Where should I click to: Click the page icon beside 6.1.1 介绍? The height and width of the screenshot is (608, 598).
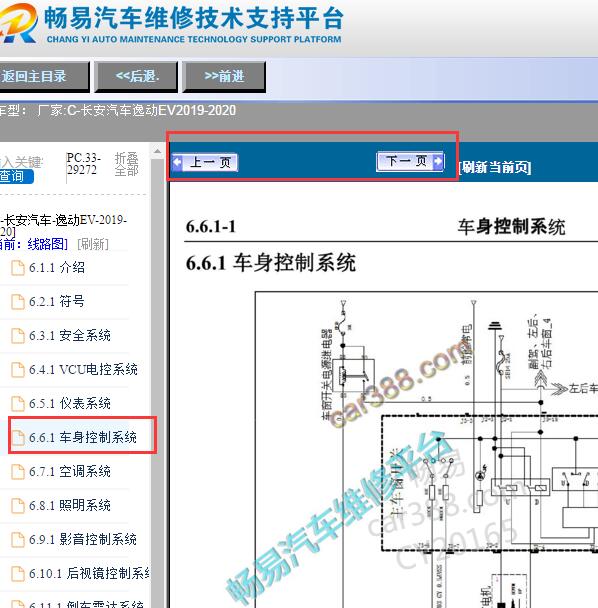point(17,268)
